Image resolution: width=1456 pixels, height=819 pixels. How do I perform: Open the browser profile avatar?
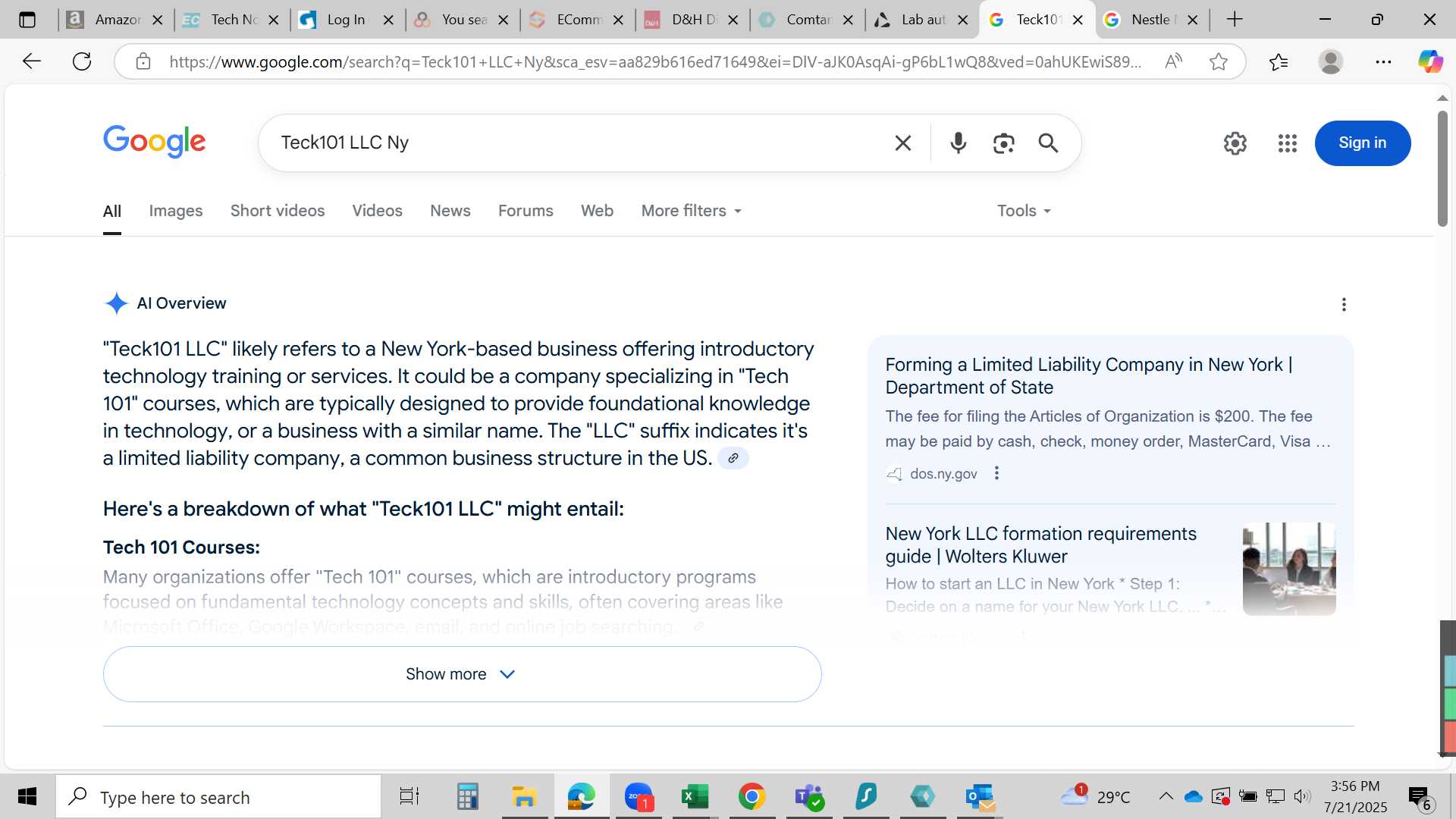(1331, 61)
